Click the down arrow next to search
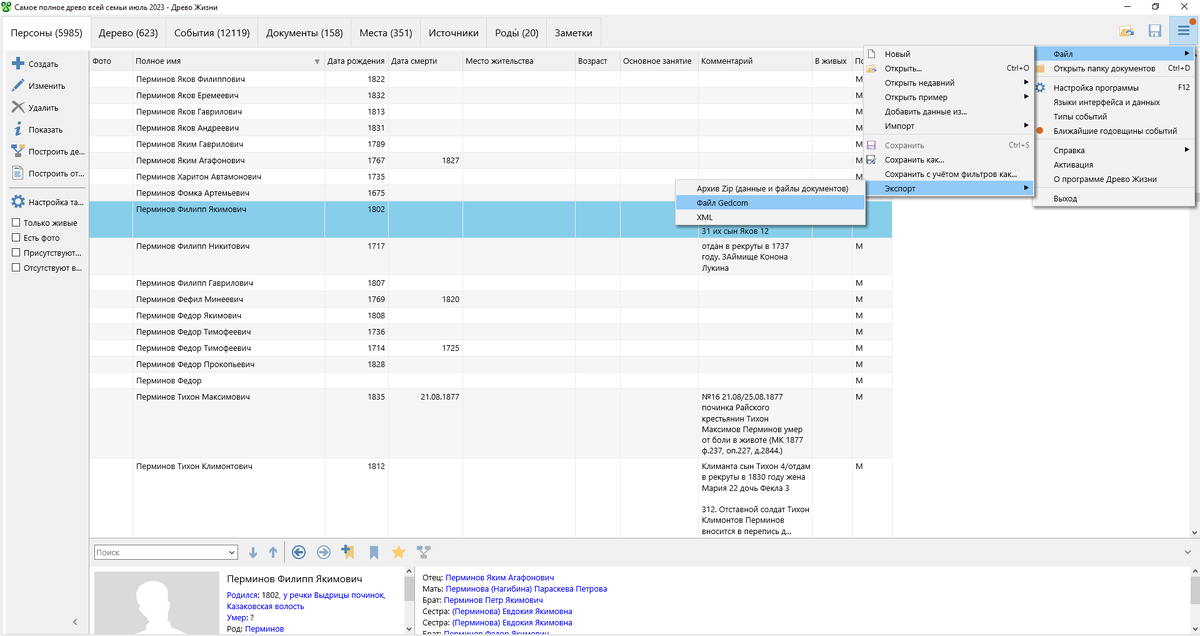1200x636 pixels. (x=253, y=552)
